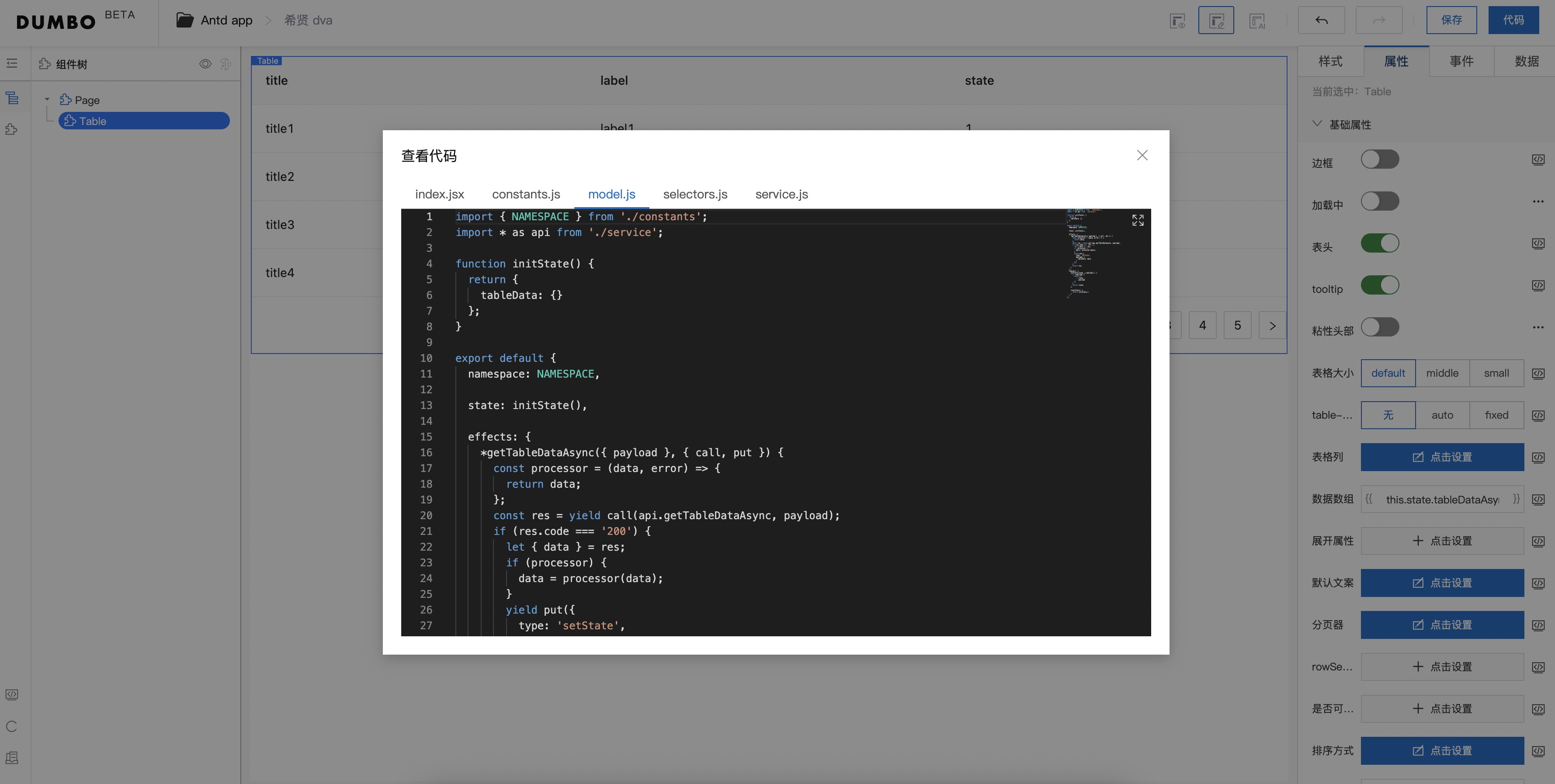Collapse the left sidebar menu icon
Image resolution: width=1555 pixels, height=784 pixels.
(x=11, y=63)
